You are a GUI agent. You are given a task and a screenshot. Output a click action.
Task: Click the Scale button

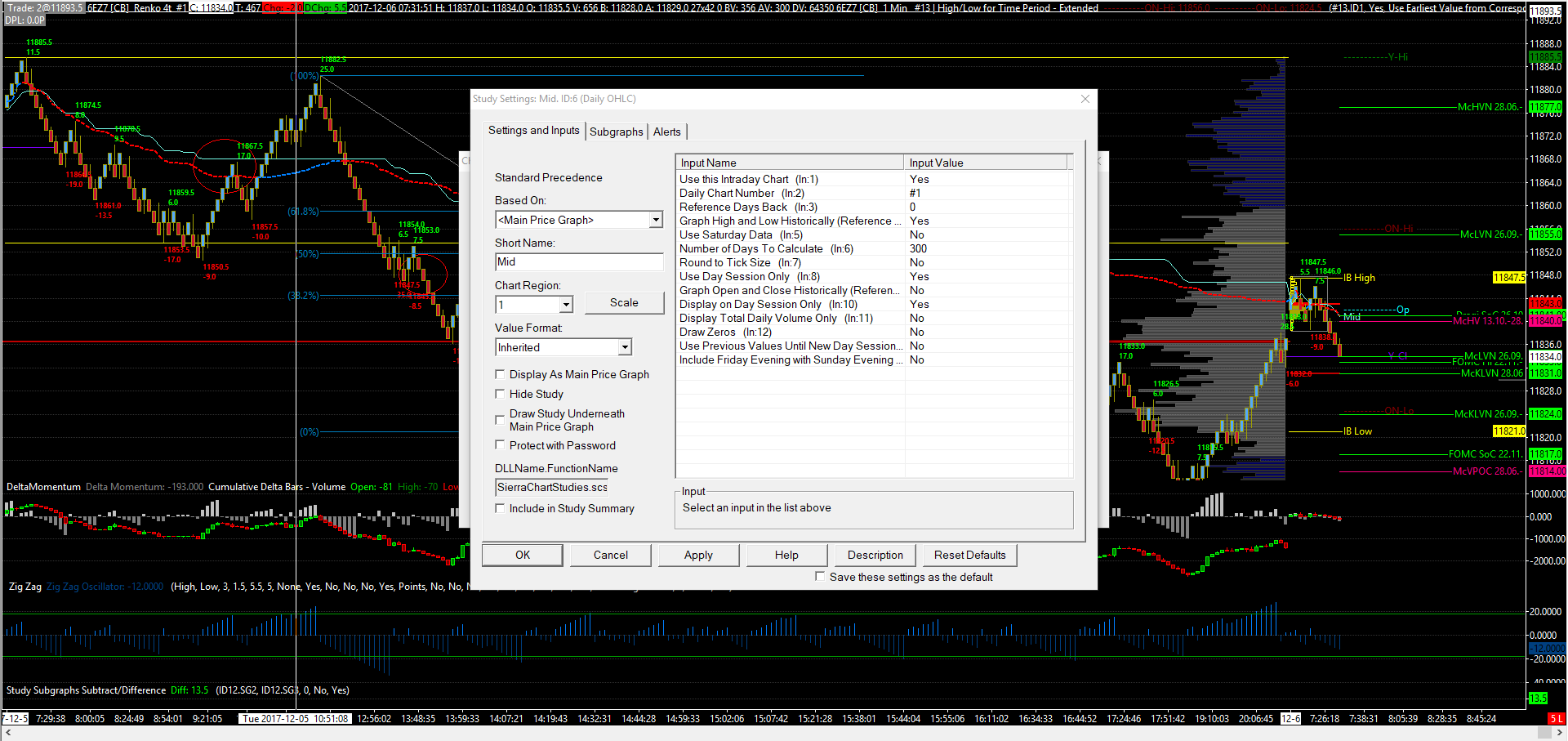(624, 302)
